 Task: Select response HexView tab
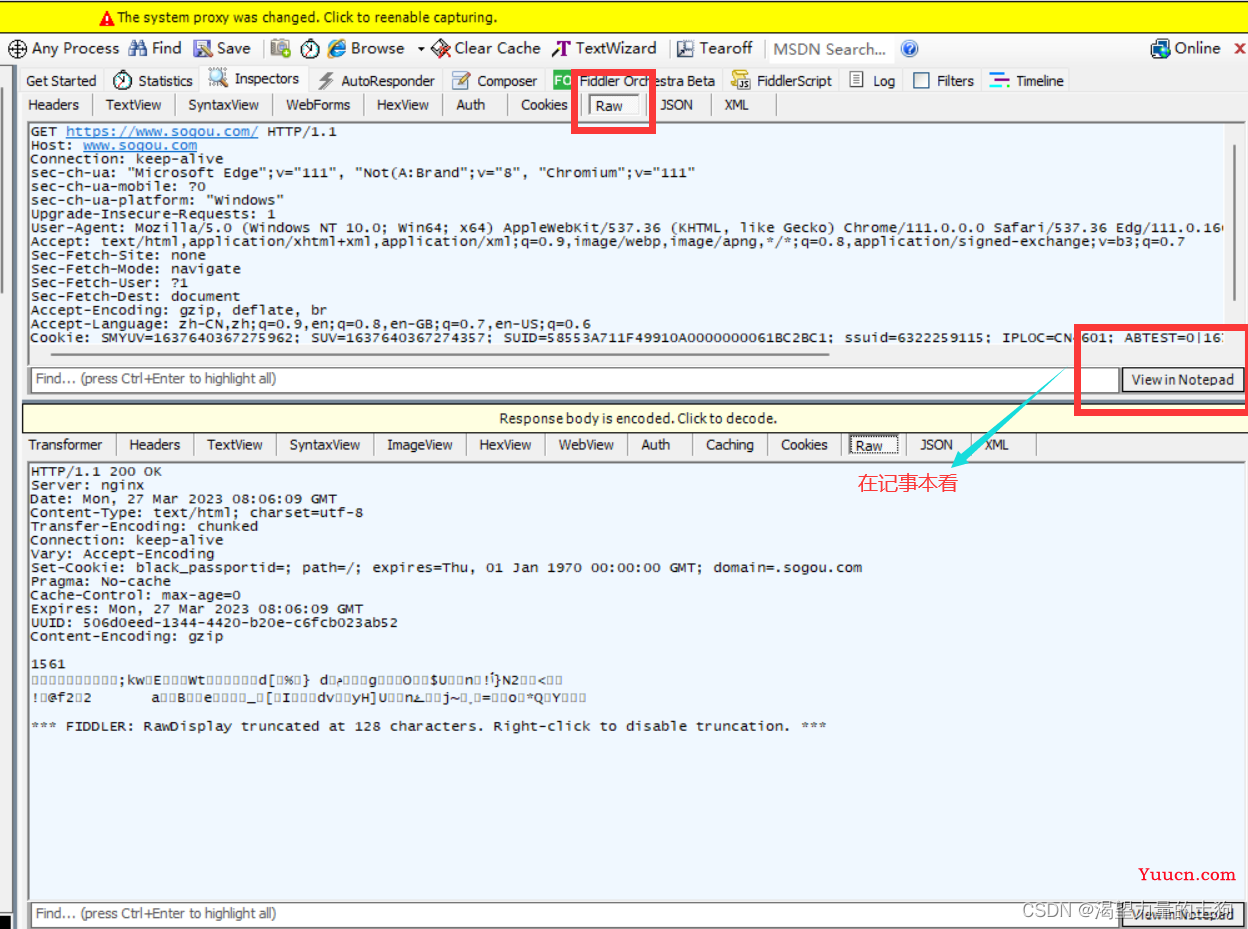[505, 445]
